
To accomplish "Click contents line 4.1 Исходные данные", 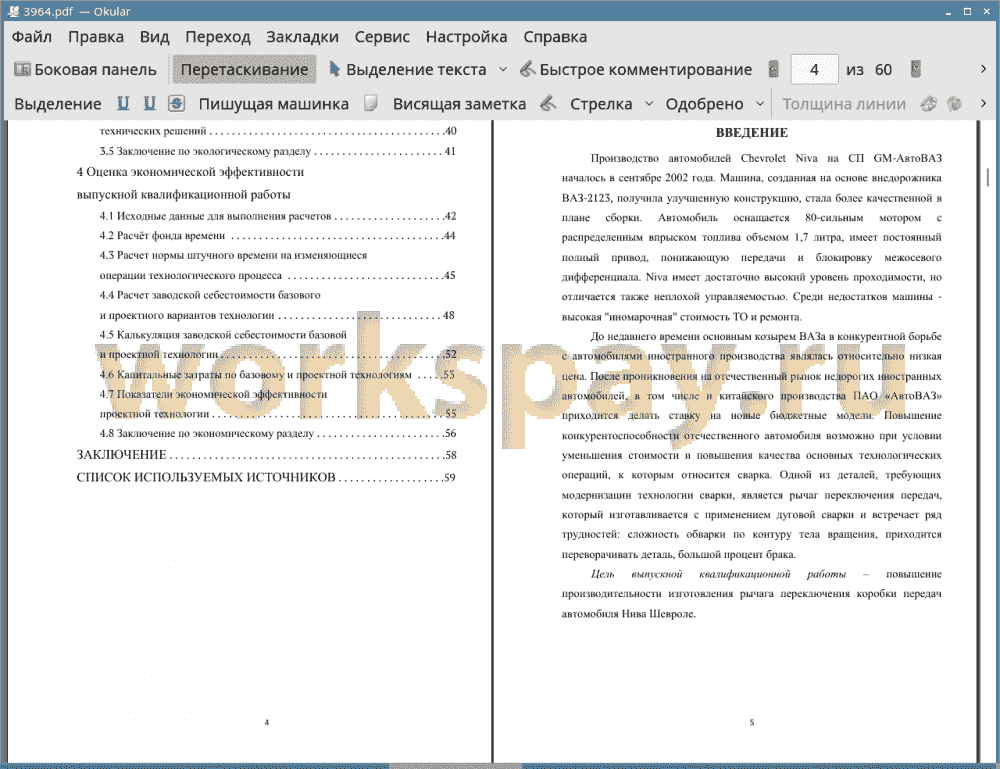I will (x=277, y=216).
